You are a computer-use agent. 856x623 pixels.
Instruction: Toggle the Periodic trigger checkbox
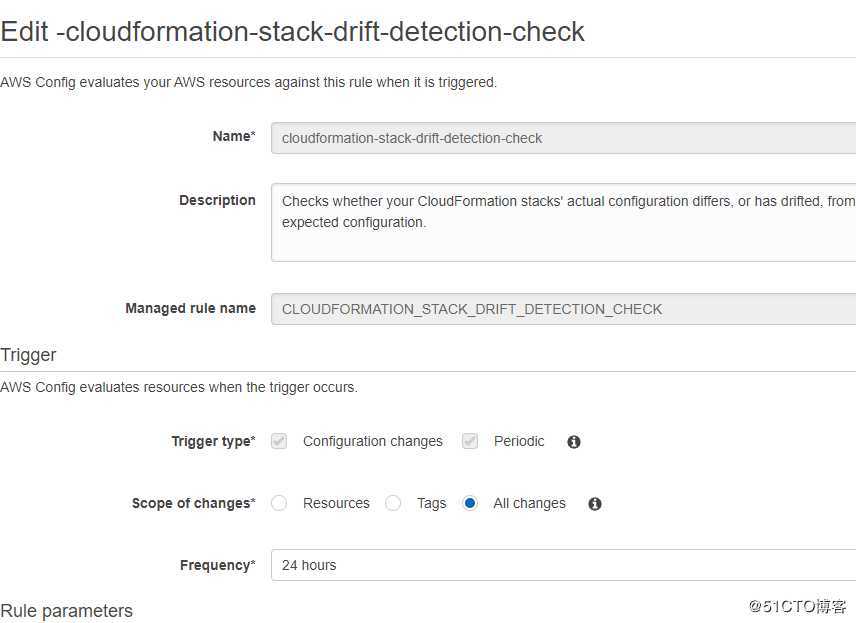tap(470, 441)
